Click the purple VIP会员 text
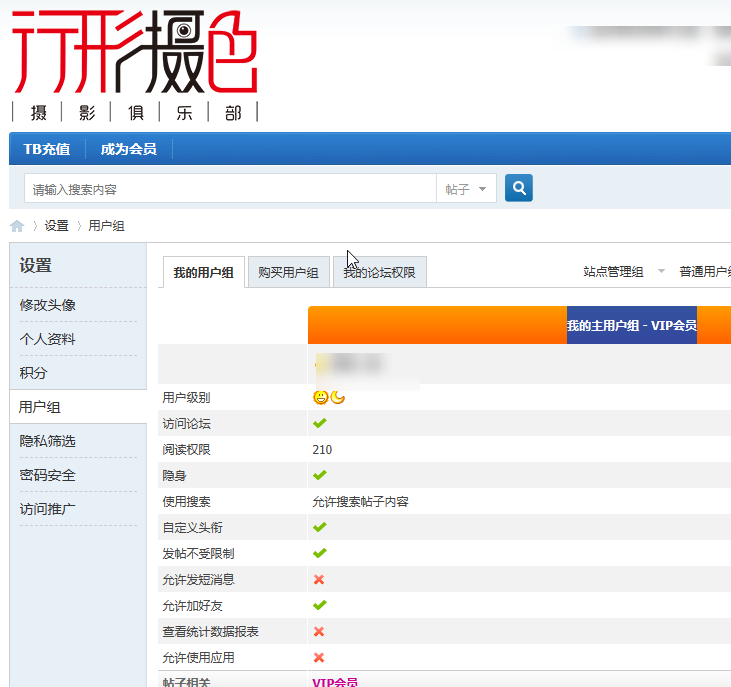The height and width of the screenshot is (687, 731). coord(335,682)
